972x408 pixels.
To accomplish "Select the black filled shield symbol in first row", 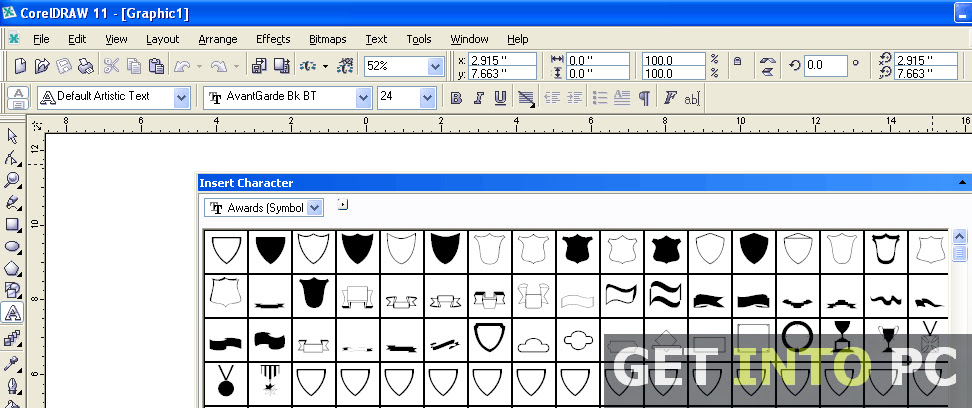I will click(270, 251).
